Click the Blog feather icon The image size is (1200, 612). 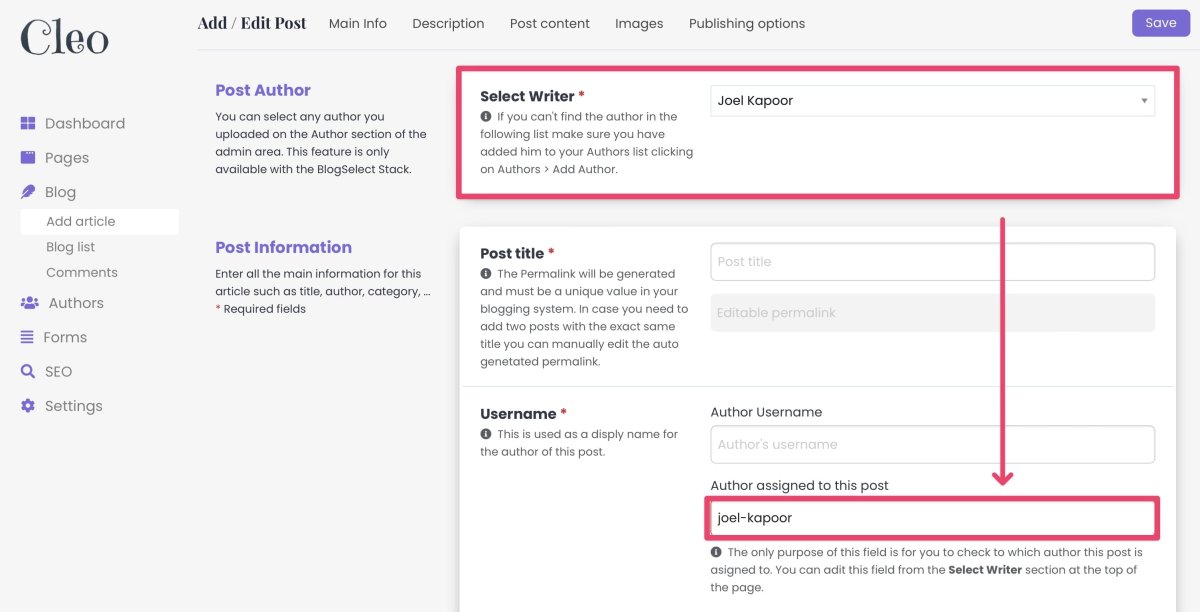[28, 192]
